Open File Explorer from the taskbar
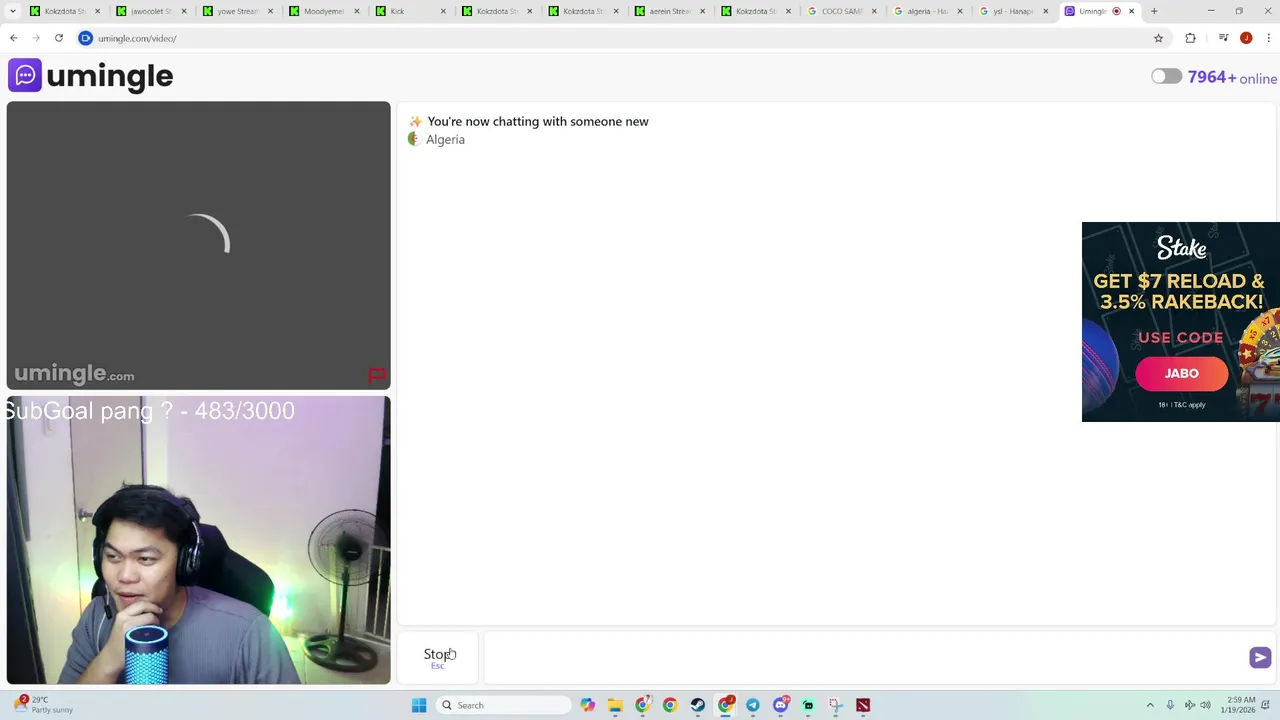The height and width of the screenshot is (720, 1280). [x=615, y=705]
